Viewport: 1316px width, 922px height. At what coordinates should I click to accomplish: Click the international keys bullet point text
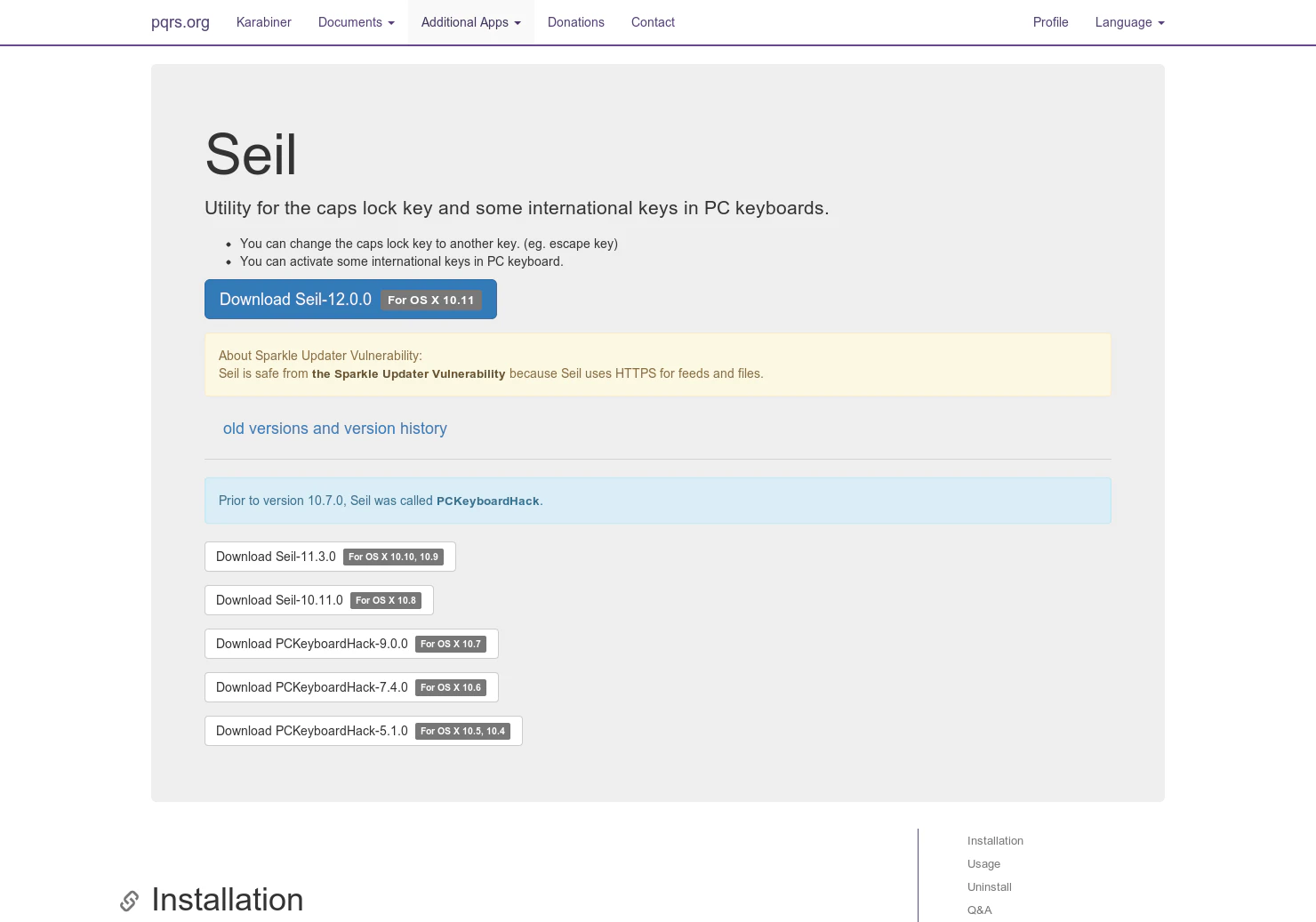click(402, 261)
